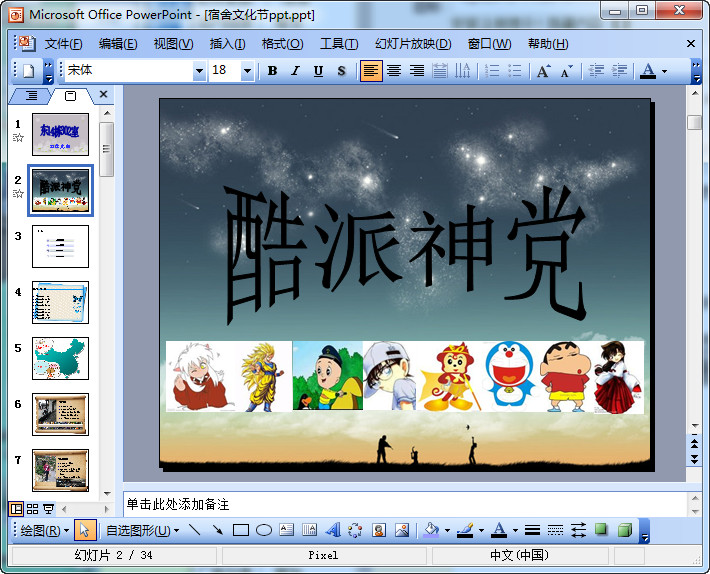Select slide 7 thumbnail

point(60,470)
